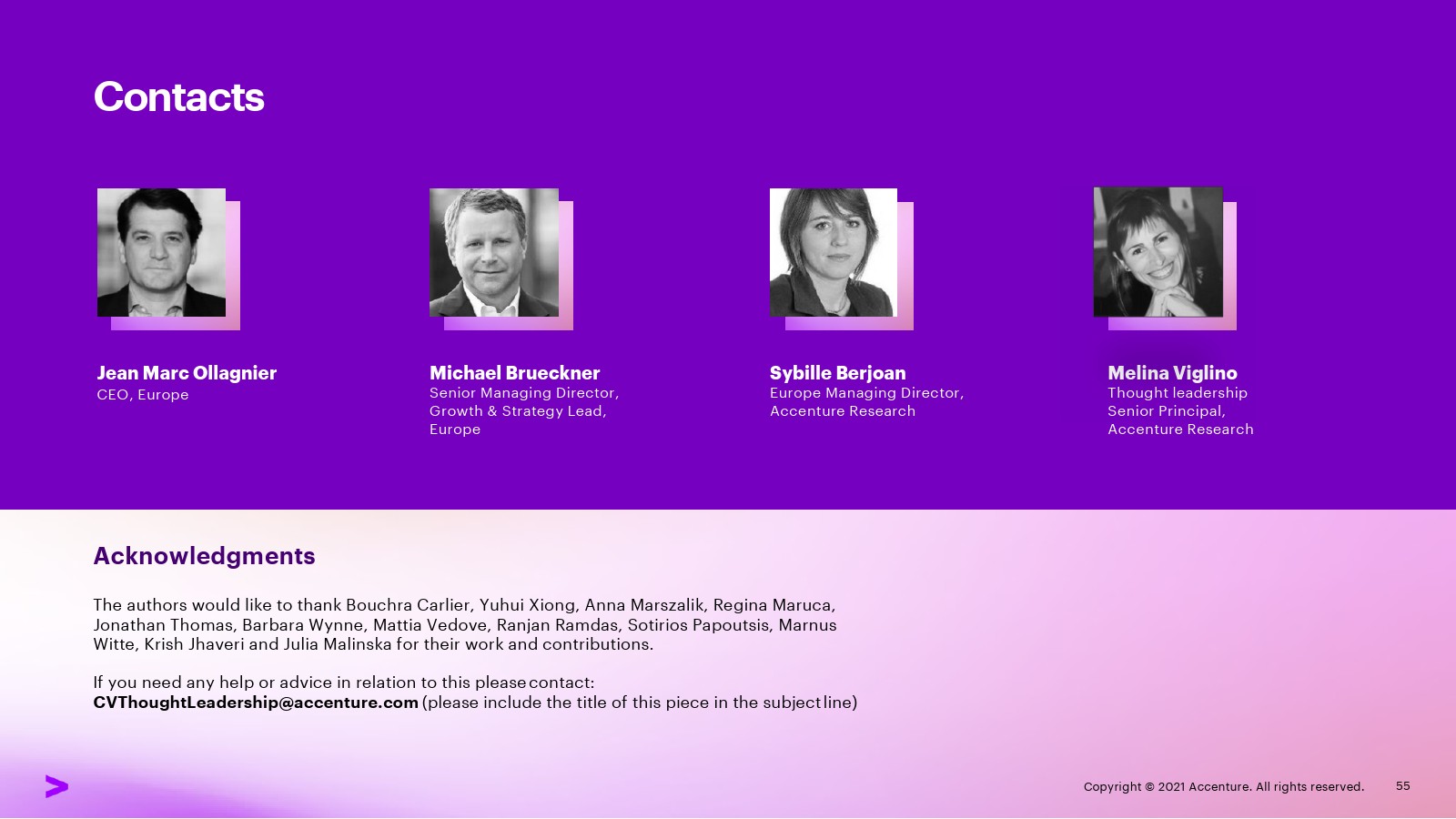This screenshot has height=819, width=1456.
Task: Click the Sybille Berjoan name text
Action: [837, 373]
